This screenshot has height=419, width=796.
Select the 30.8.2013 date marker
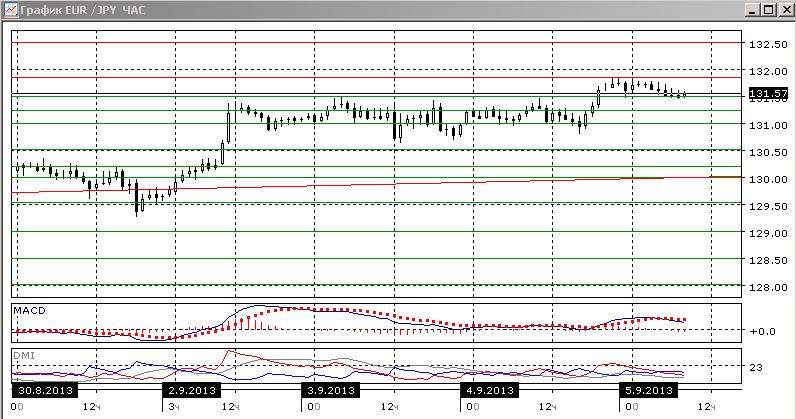[45, 391]
